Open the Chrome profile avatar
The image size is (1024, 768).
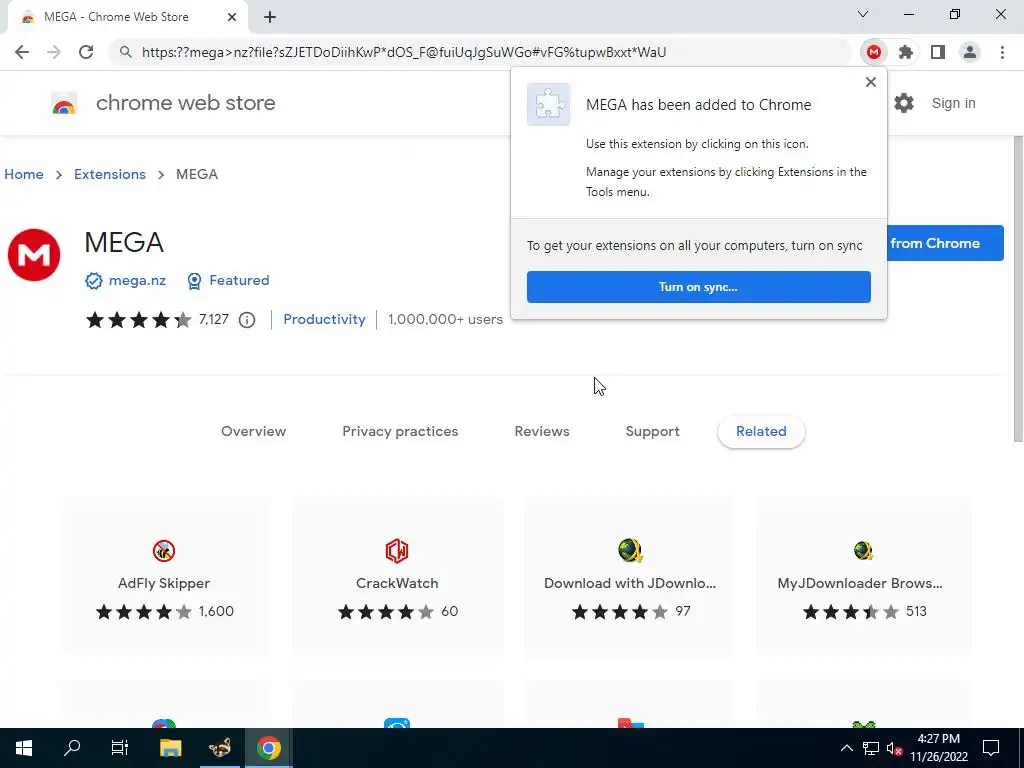[x=970, y=52]
